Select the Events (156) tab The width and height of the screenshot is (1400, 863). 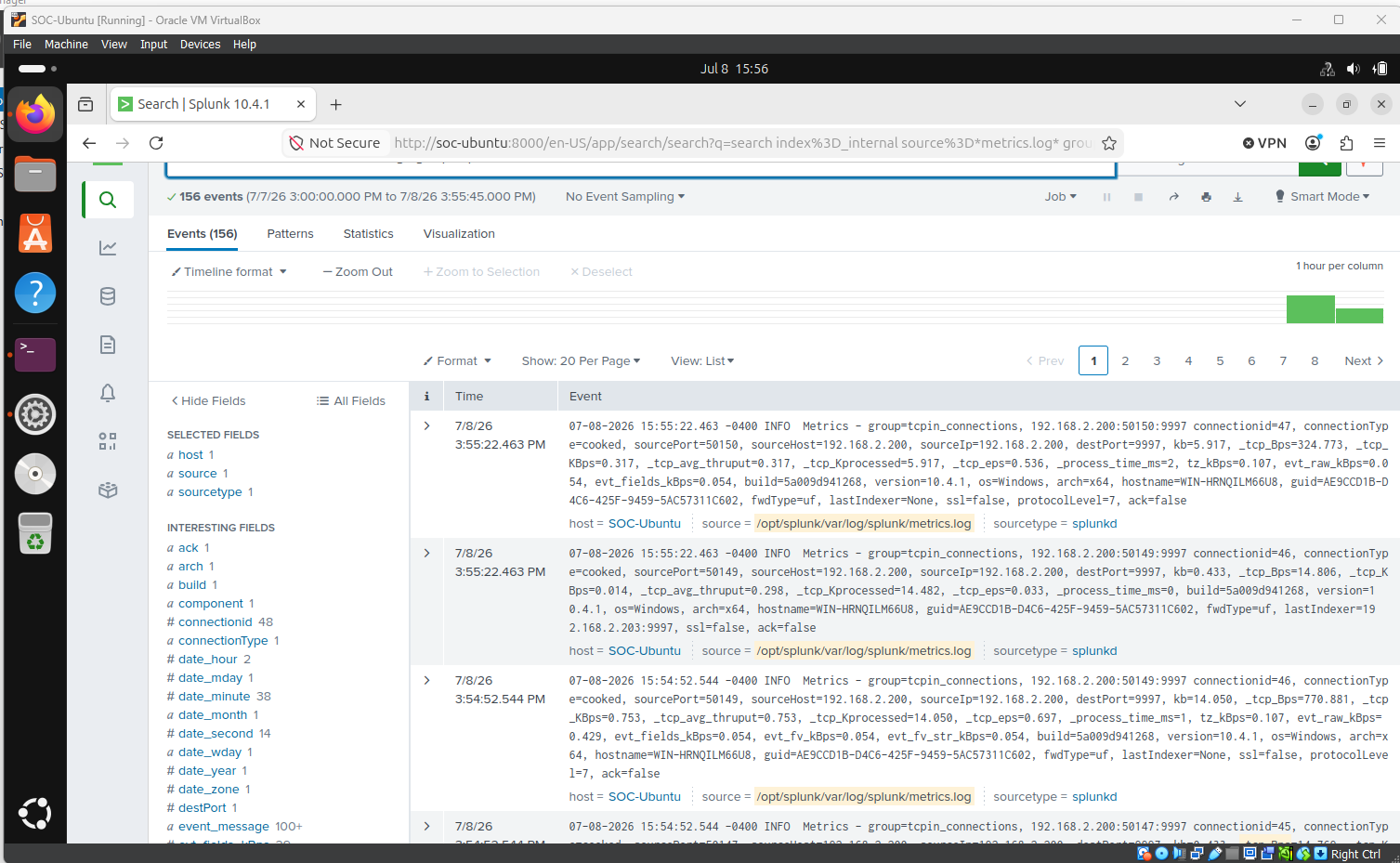point(203,234)
